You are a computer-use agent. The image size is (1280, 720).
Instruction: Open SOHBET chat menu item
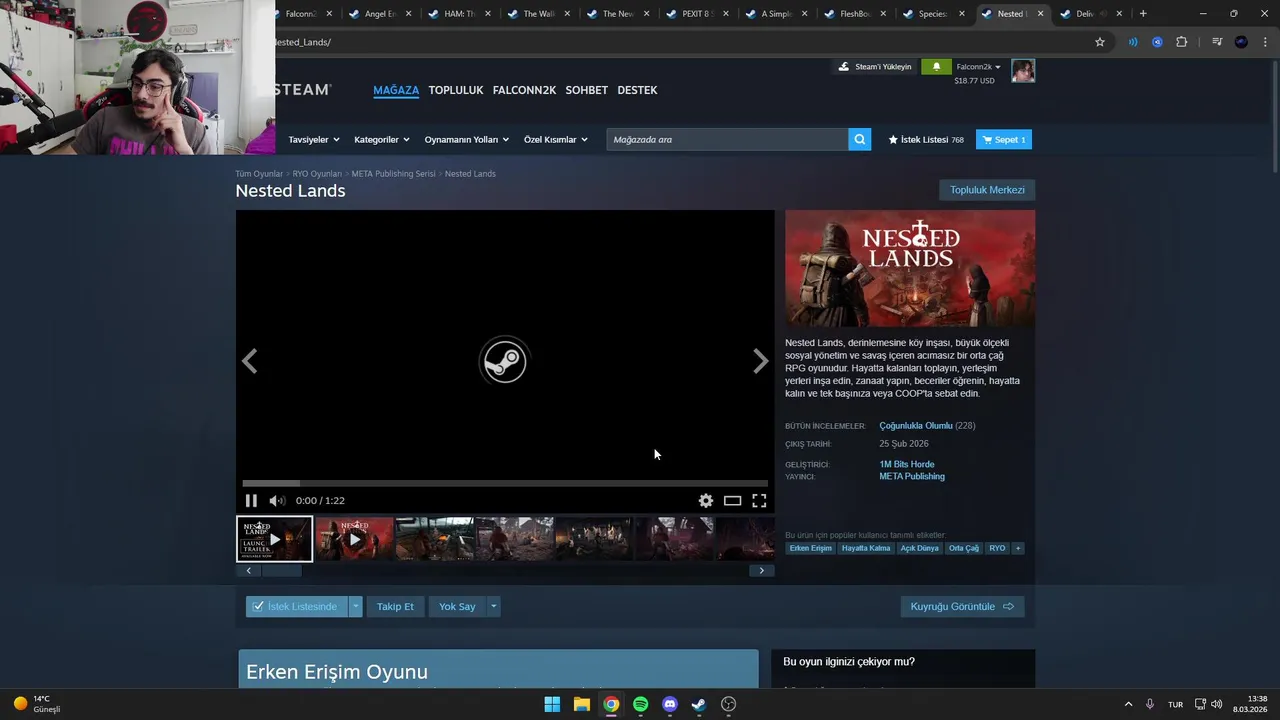click(x=586, y=90)
